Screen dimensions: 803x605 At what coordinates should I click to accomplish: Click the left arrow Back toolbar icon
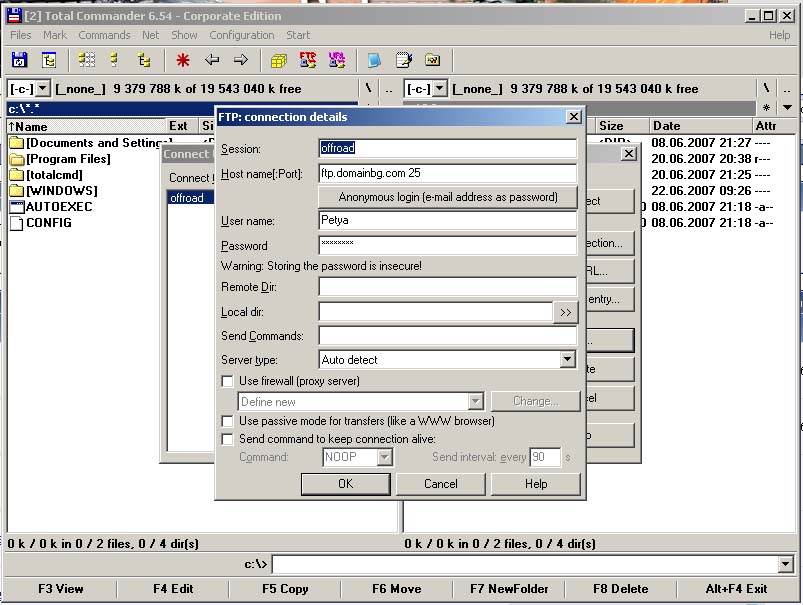212,60
